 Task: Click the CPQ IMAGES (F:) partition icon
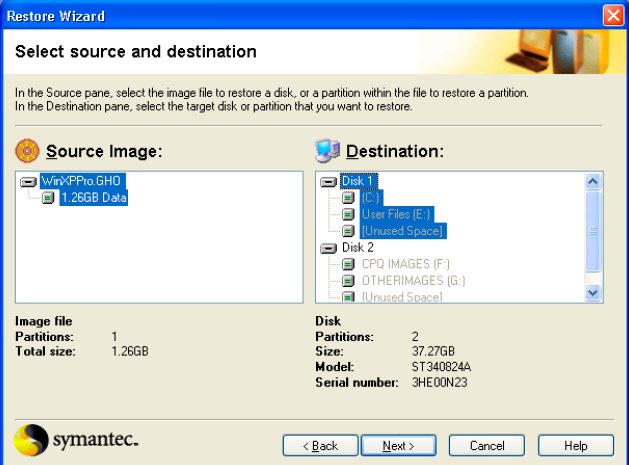(x=348, y=264)
